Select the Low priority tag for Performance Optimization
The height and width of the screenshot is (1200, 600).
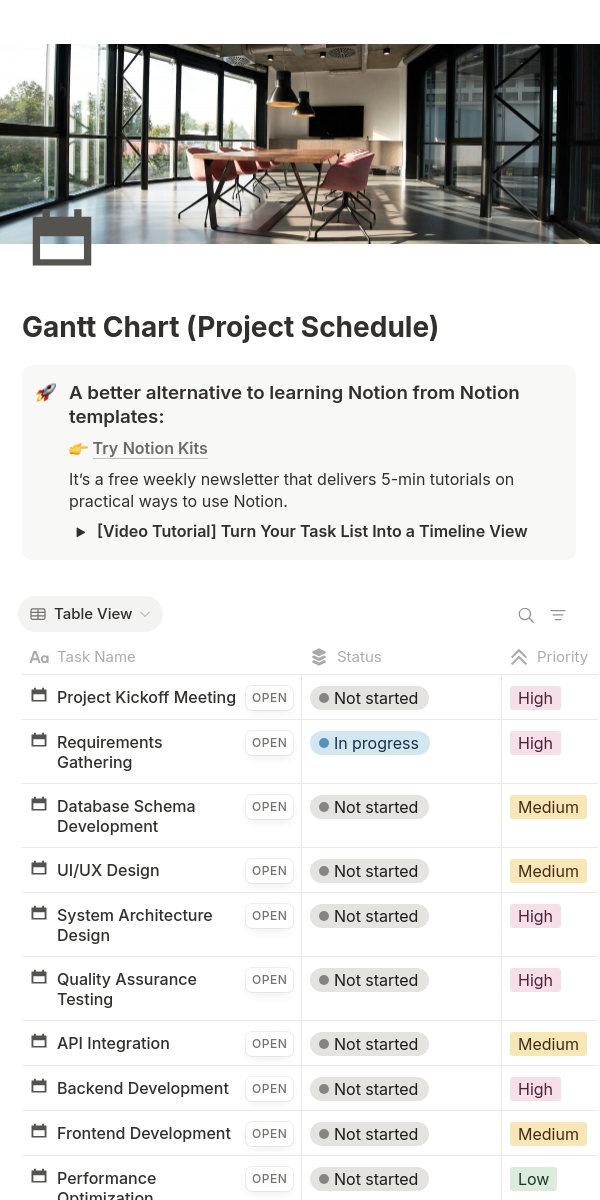pyautogui.click(x=533, y=1179)
